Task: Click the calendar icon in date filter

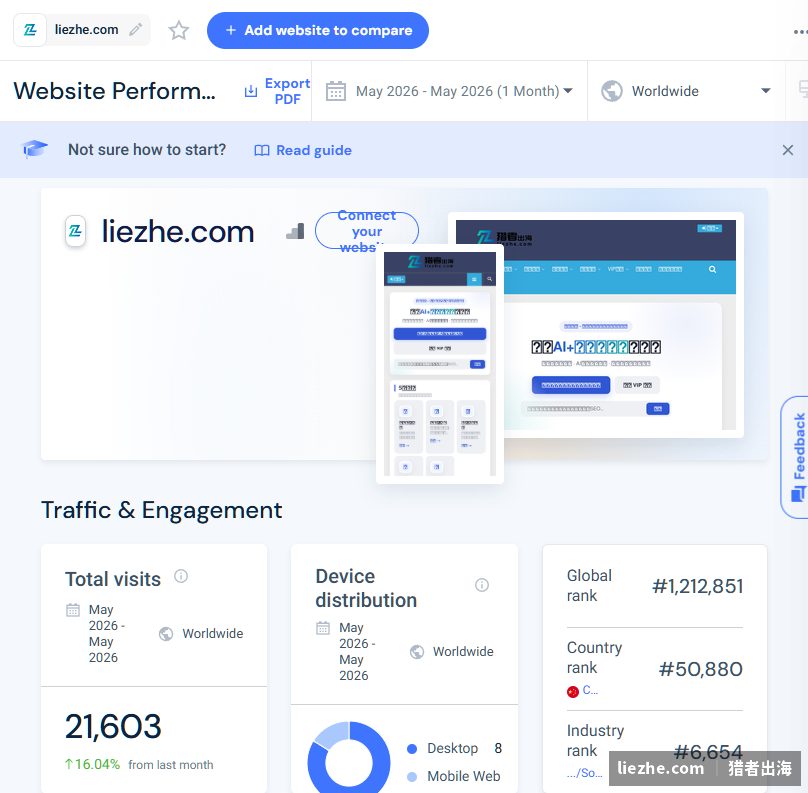Action: point(335,91)
